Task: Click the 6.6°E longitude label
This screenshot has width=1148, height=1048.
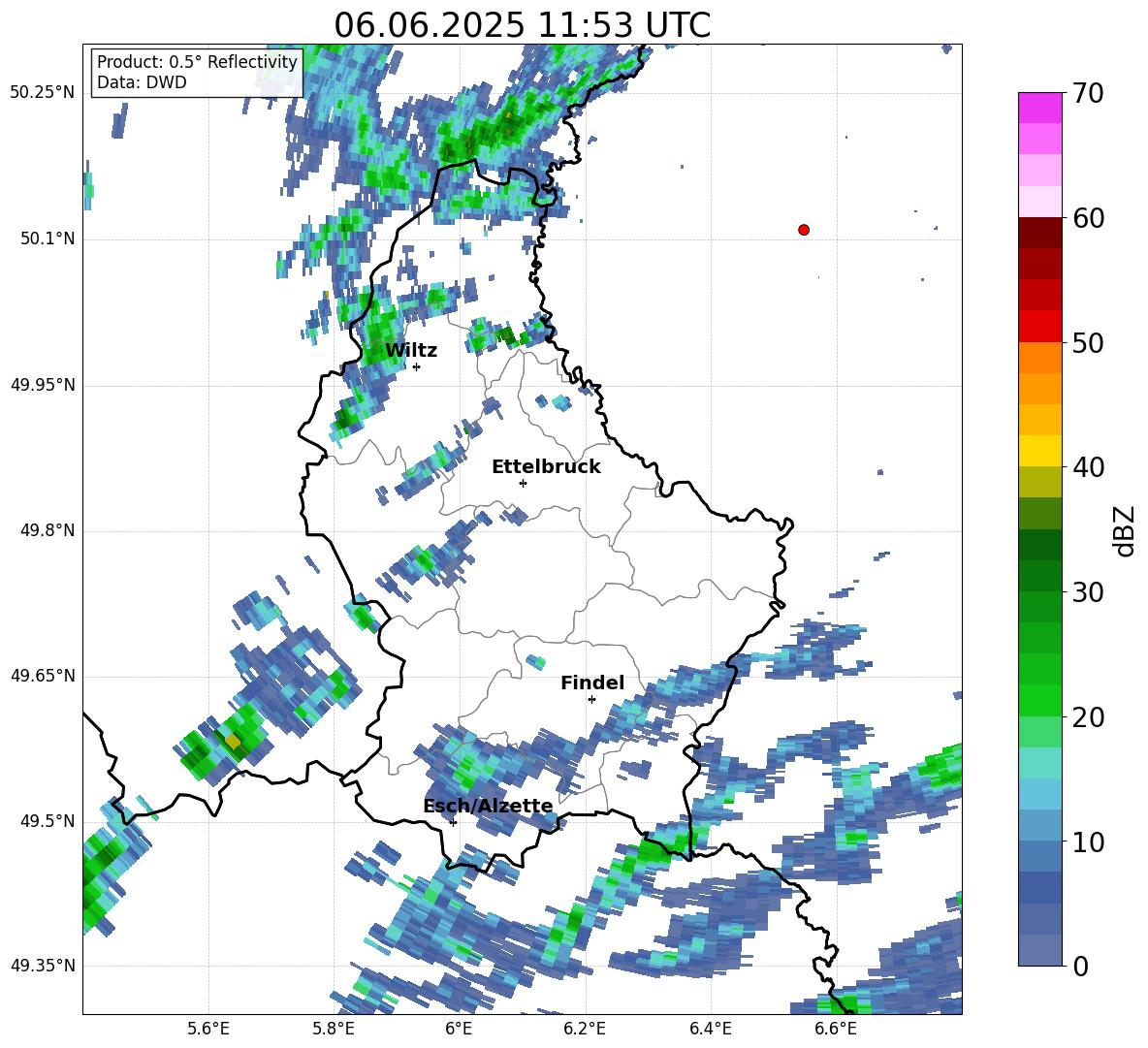Action: pos(836,1029)
